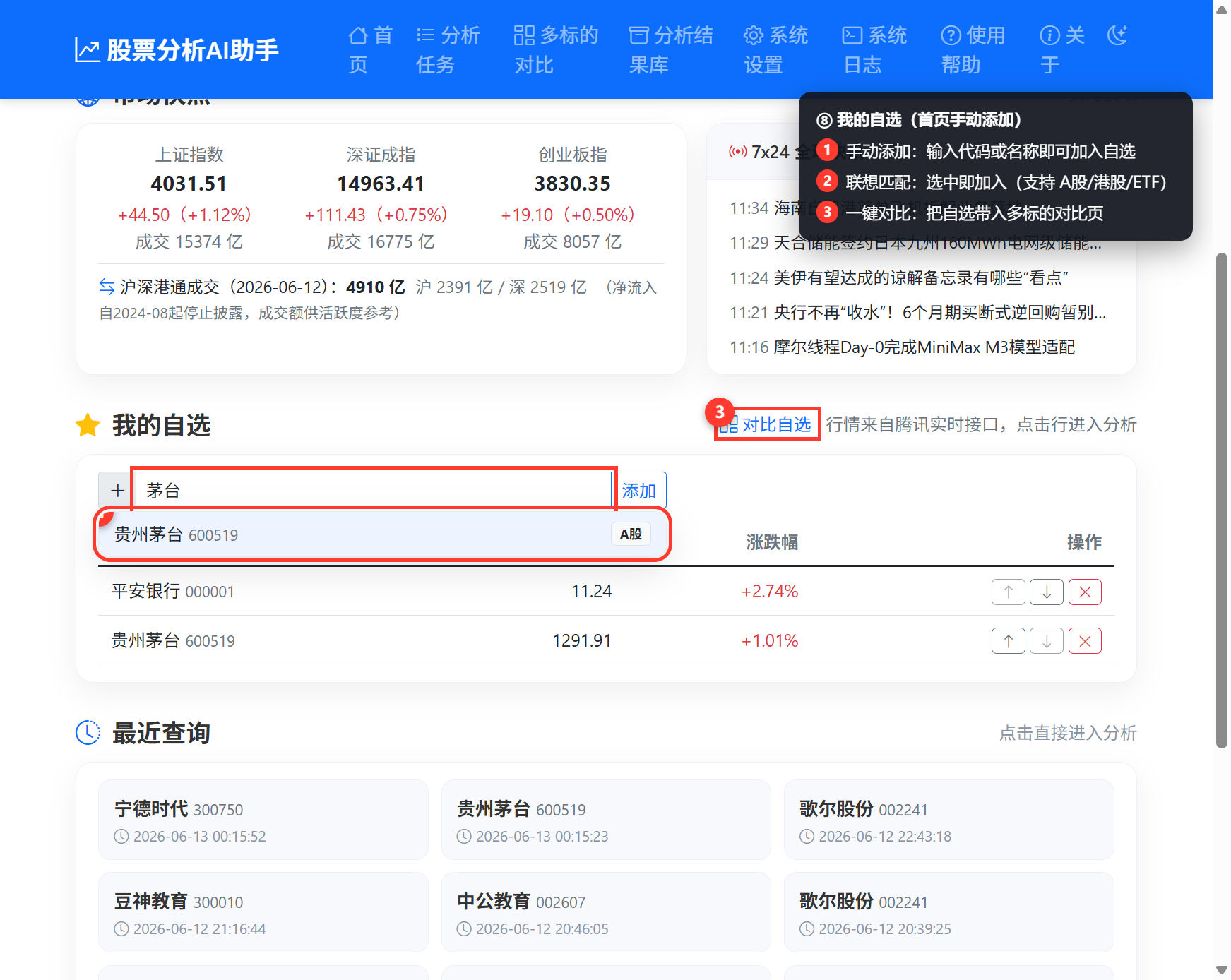Open 系统日志 nav item
Viewport: 1231px width, 980px height.
pos(874,50)
